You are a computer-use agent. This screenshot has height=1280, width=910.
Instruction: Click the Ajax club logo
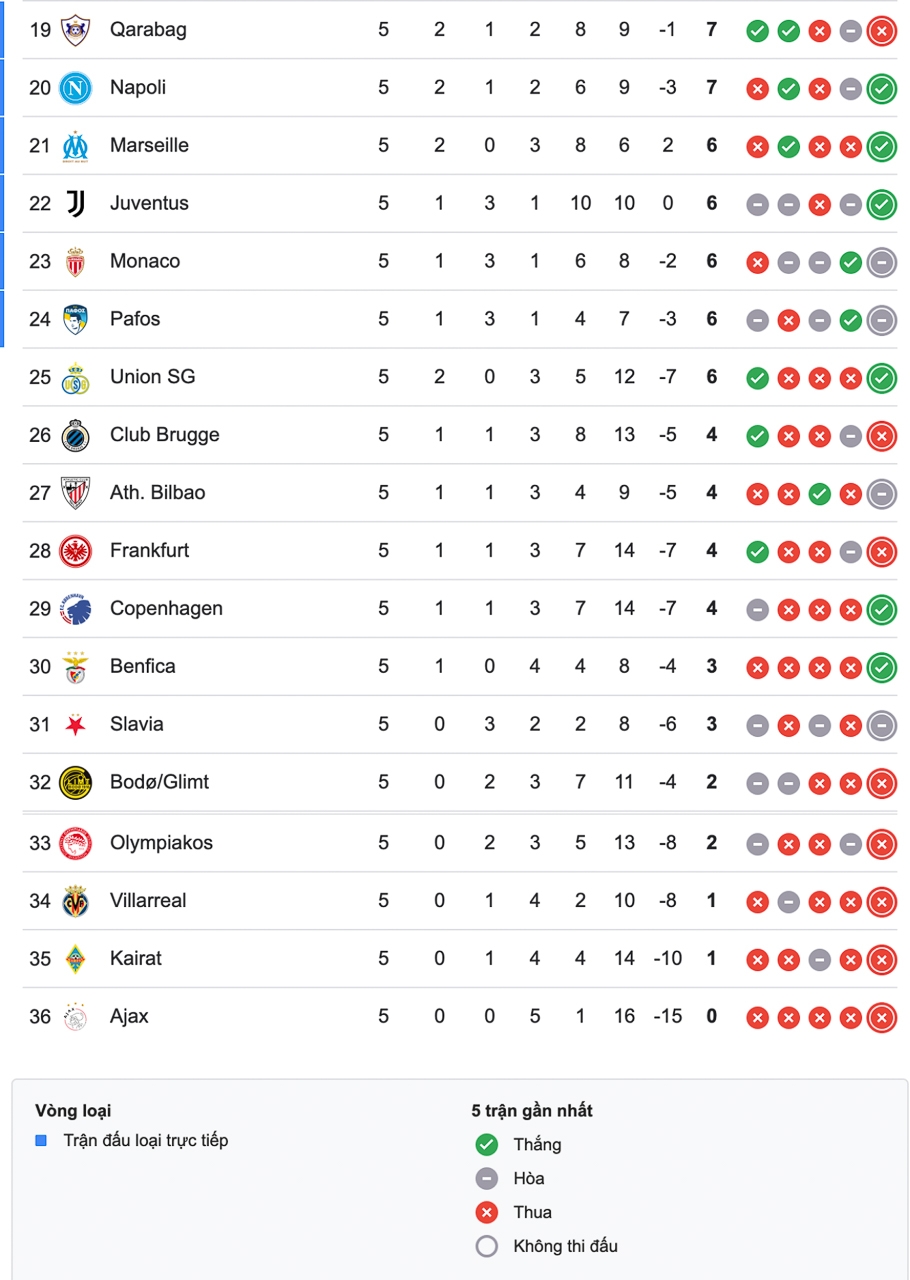tap(75, 1017)
